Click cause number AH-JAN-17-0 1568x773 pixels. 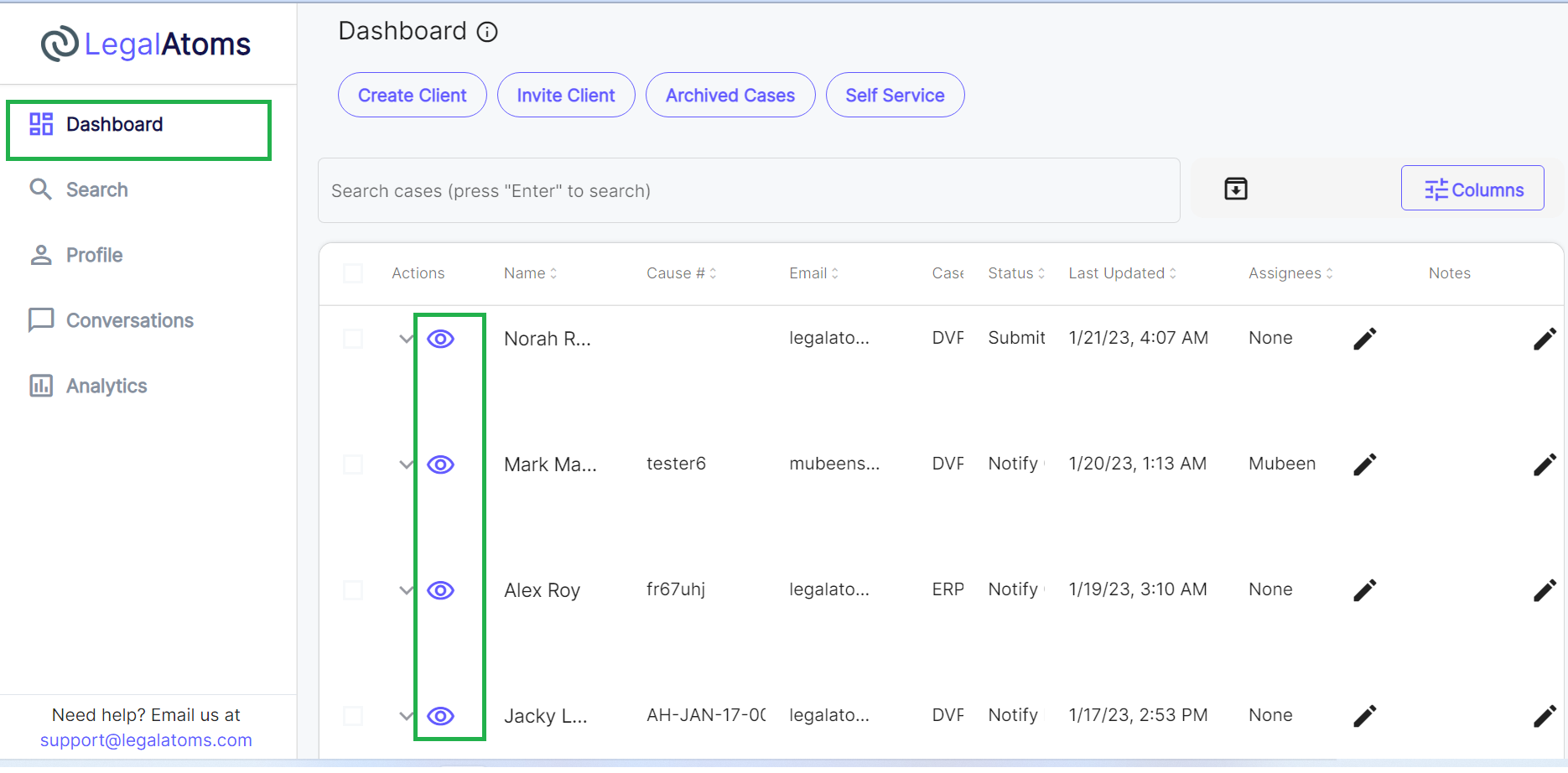(x=706, y=715)
